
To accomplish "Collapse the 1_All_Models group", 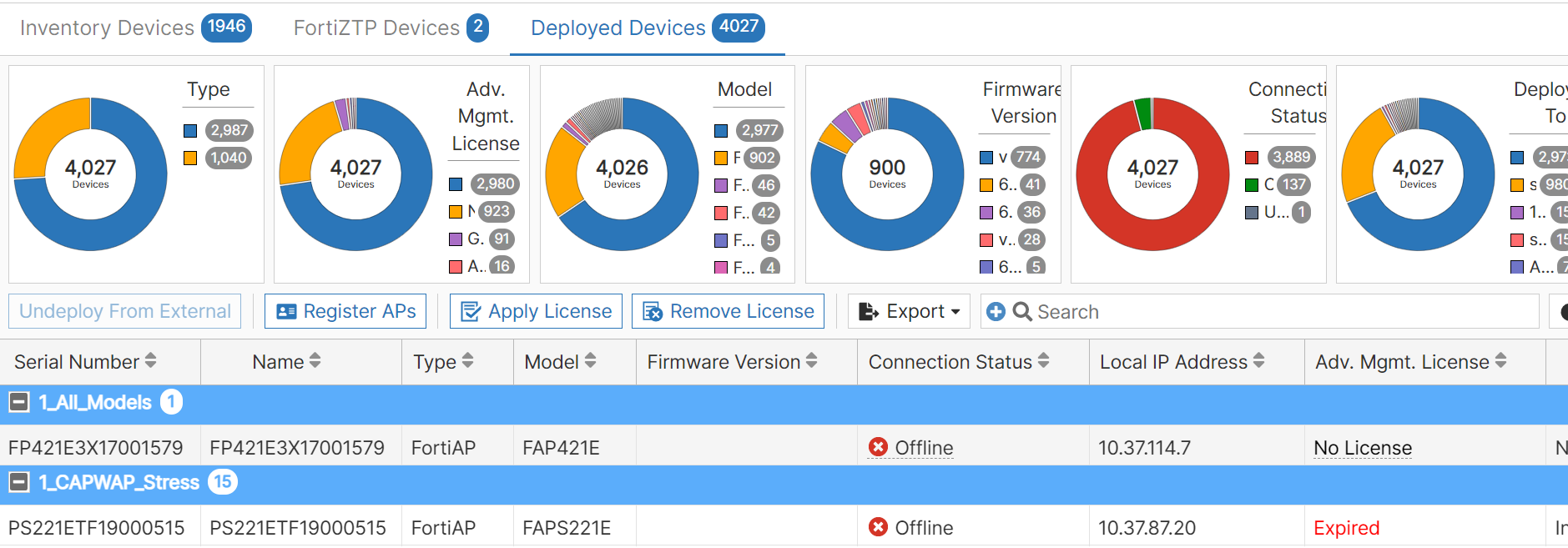I will pos(18,403).
